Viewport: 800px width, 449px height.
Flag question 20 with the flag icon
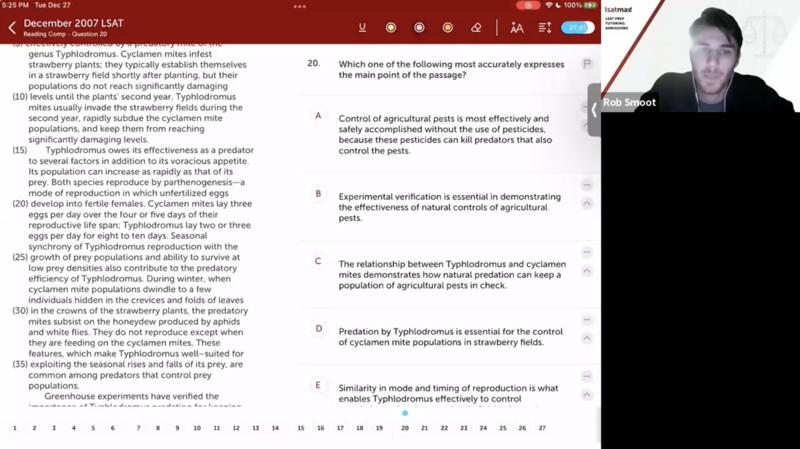[587, 64]
